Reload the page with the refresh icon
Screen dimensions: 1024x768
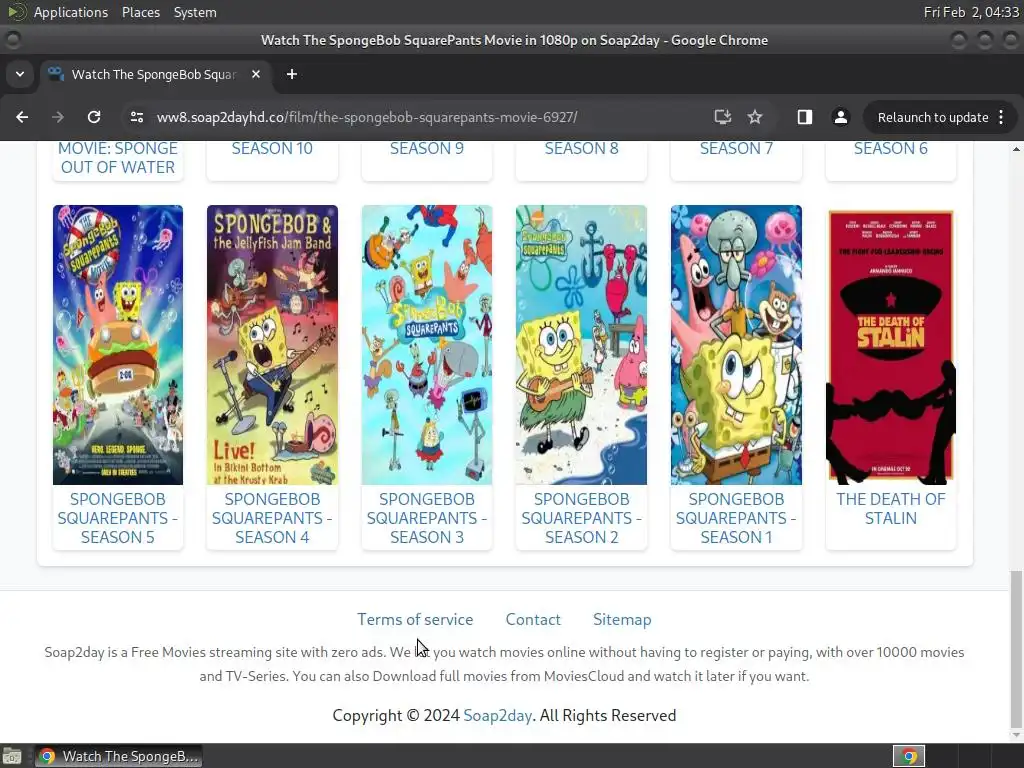tap(94, 118)
